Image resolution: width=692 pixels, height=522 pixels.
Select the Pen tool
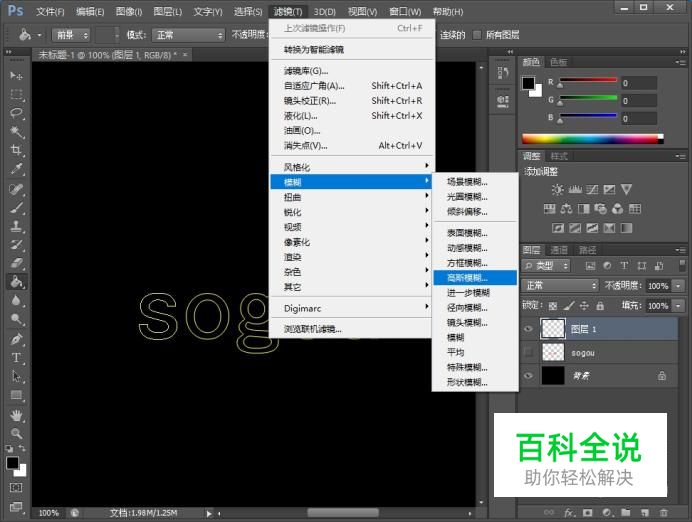click(16, 339)
